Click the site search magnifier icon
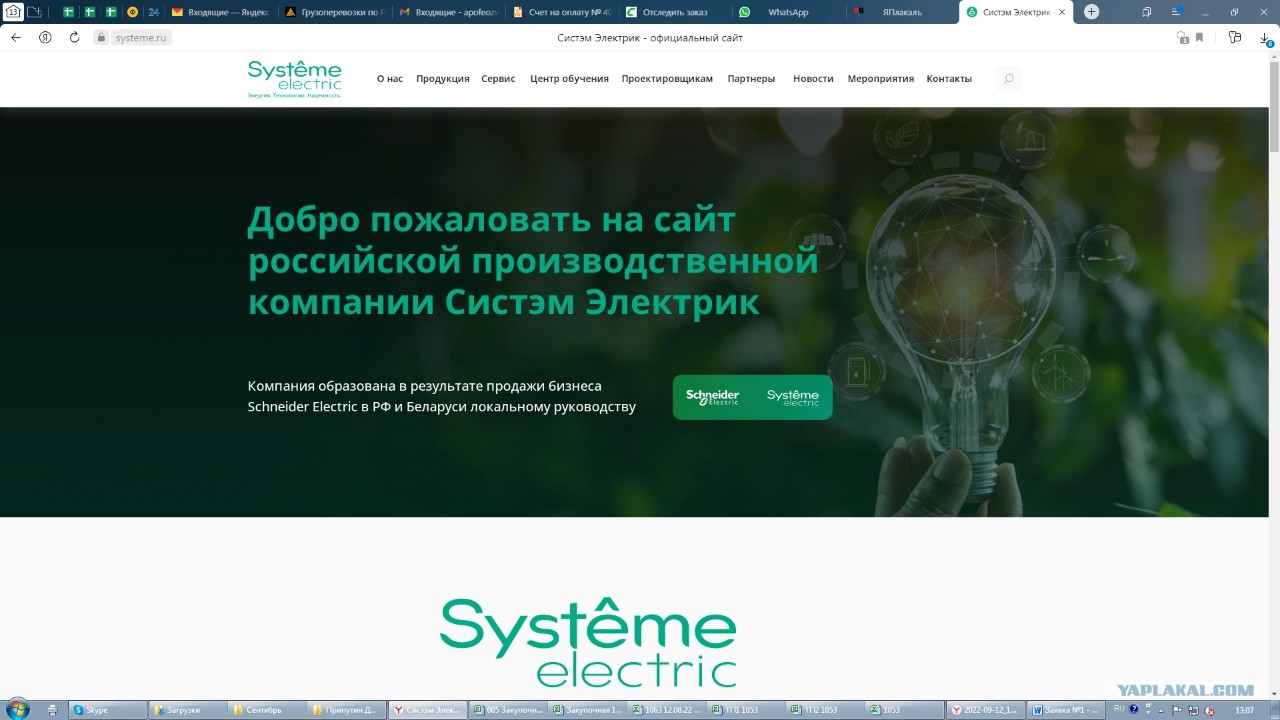 coord(1008,79)
